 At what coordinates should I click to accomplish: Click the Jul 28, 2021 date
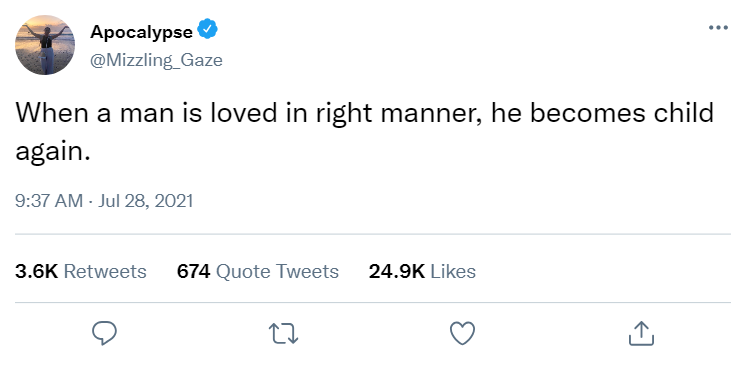click(146, 201)
